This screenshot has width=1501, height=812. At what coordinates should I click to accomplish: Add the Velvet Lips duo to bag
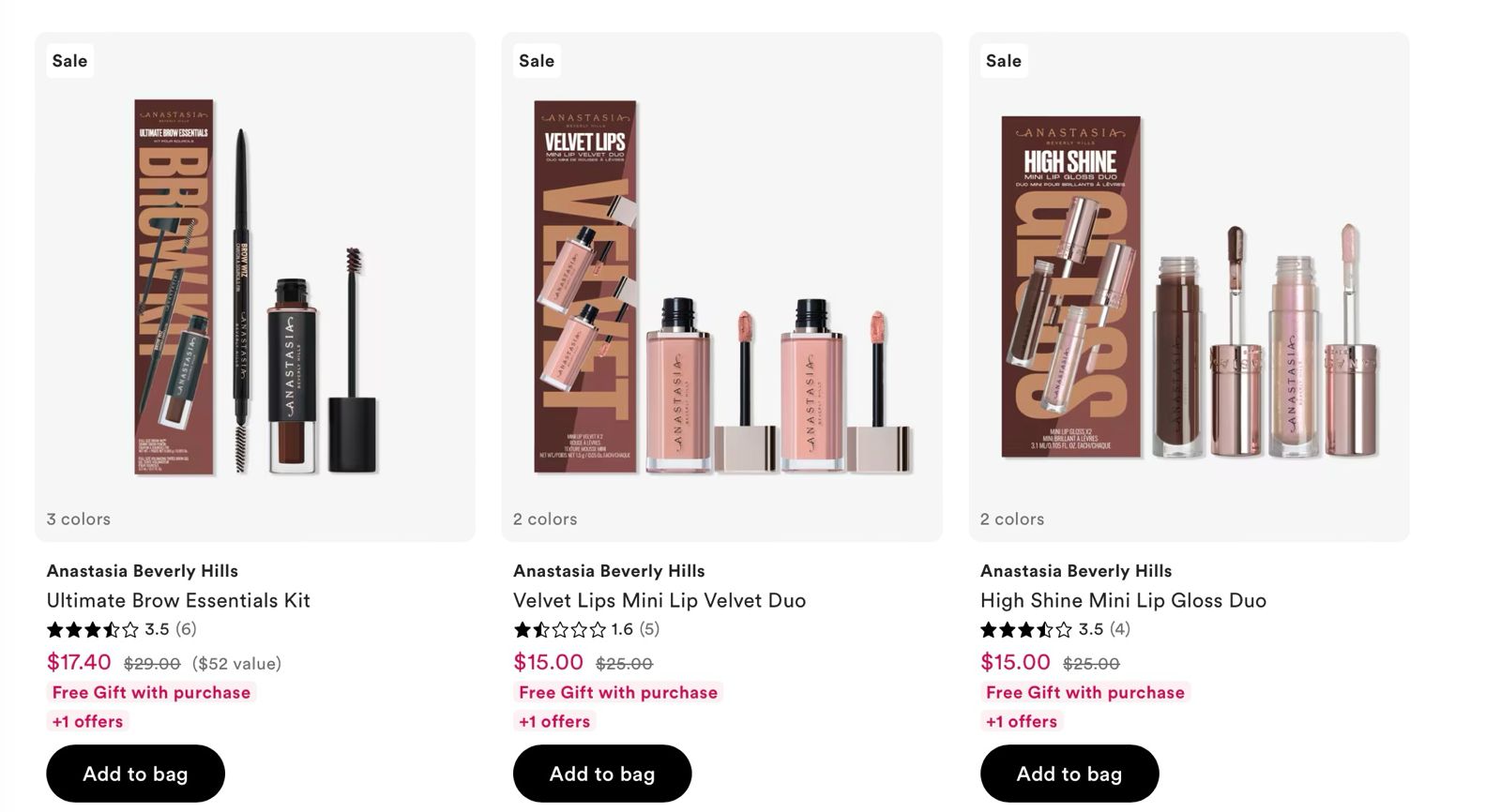[x=602, y=774]
